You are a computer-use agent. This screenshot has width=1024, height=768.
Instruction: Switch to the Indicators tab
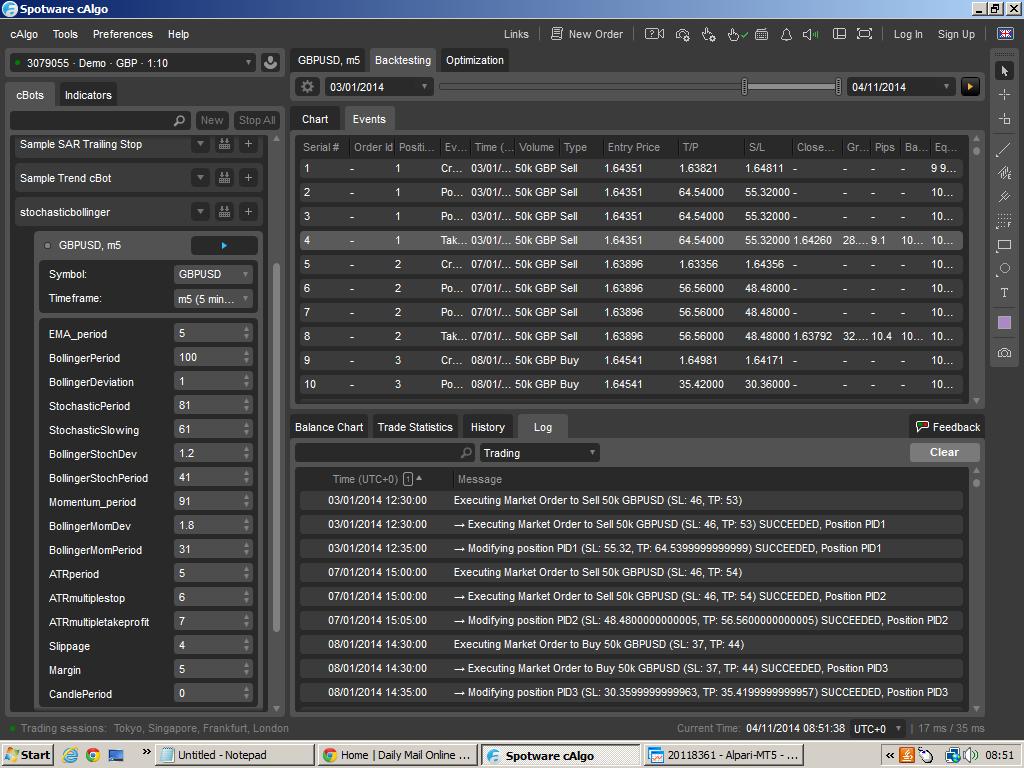[x=88, y=95]
